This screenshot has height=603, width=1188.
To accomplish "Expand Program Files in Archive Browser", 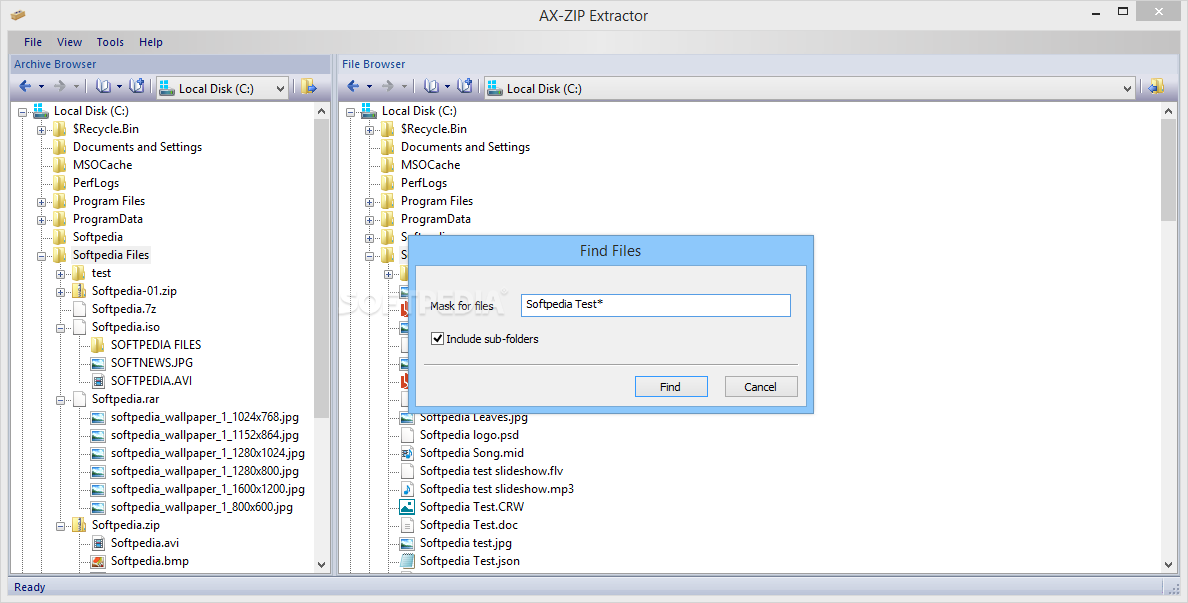I will [42, 202].
